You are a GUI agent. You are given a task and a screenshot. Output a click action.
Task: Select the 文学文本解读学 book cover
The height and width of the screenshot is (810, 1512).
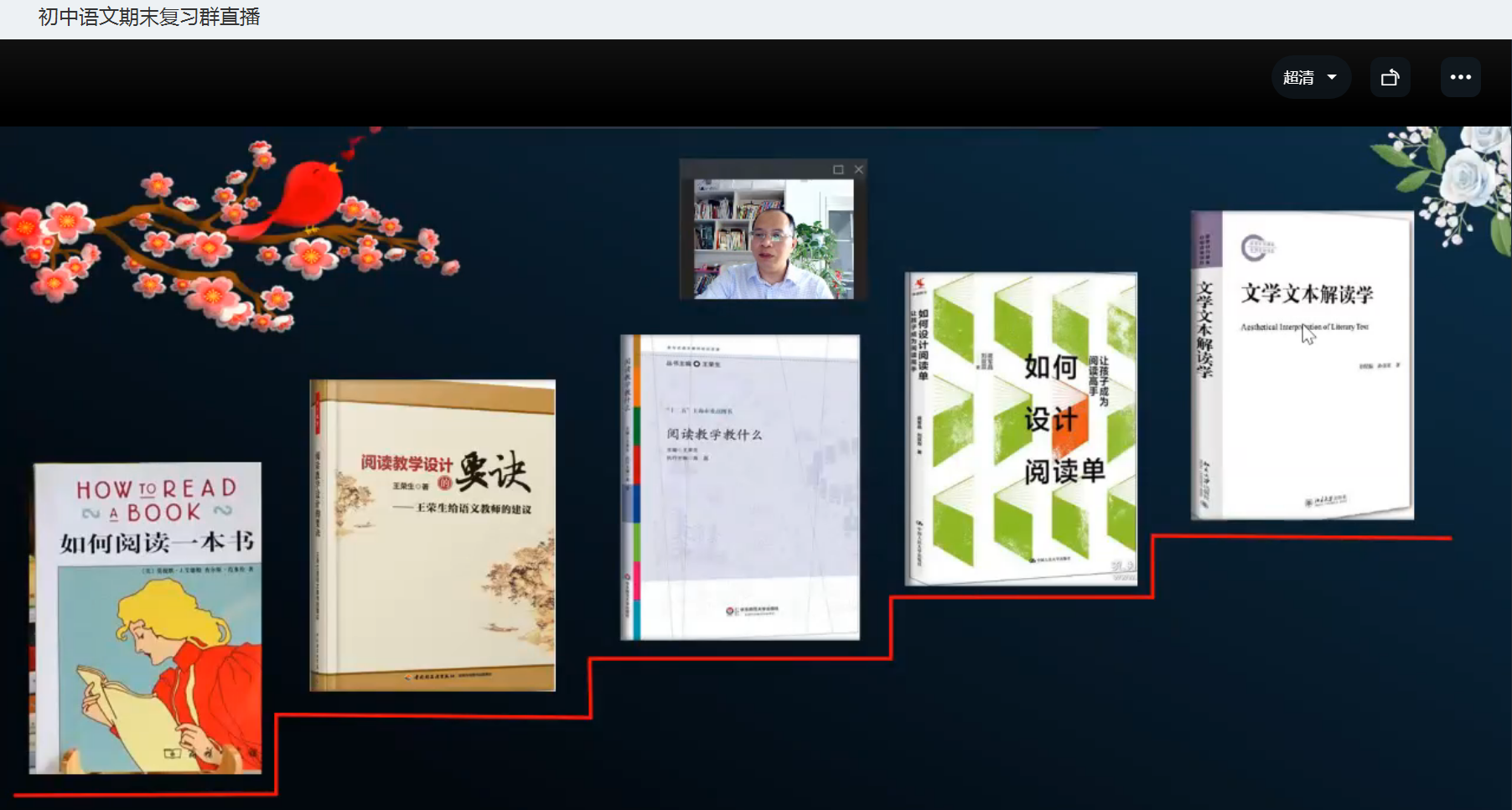coord(1302,365)
